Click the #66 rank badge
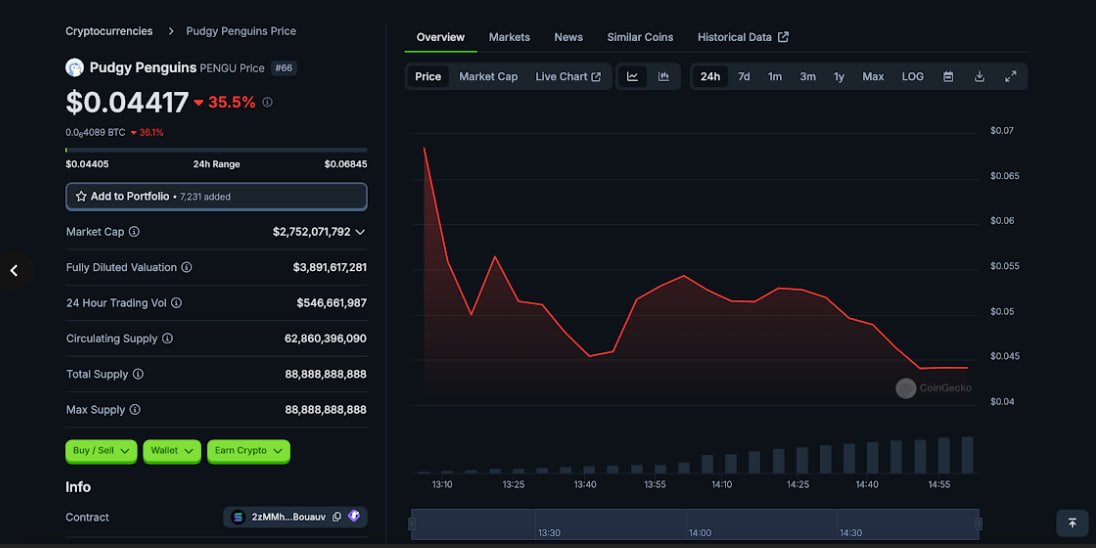This screenshot has width=1096, height=548. (284, 68)
